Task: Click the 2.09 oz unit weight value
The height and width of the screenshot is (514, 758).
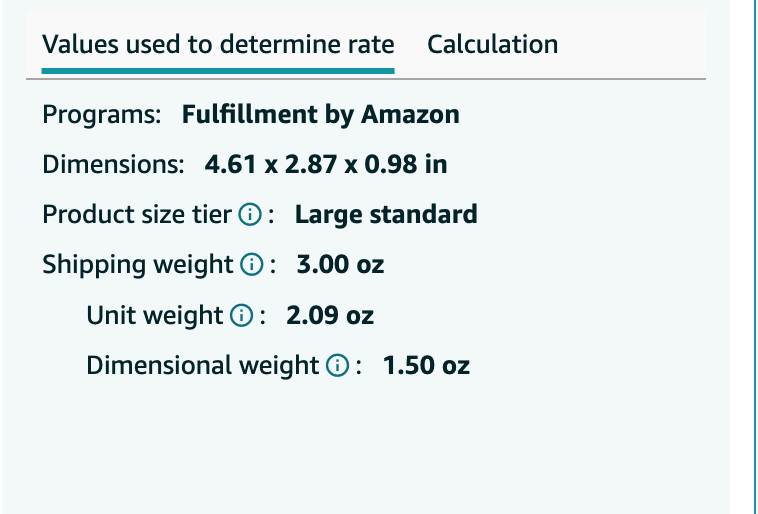Action: [x=330, y=315]
